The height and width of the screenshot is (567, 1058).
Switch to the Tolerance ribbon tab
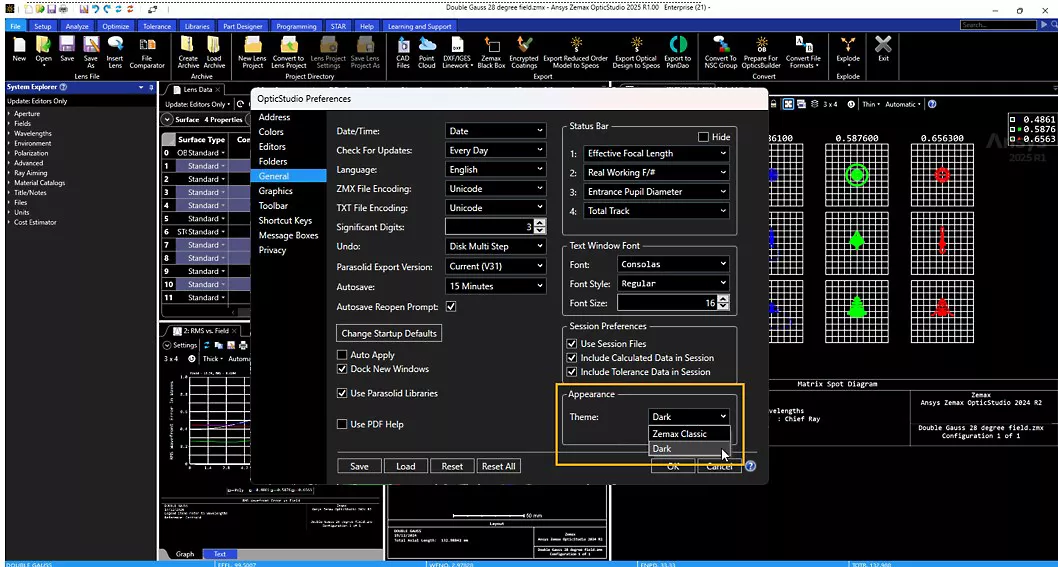157,26
